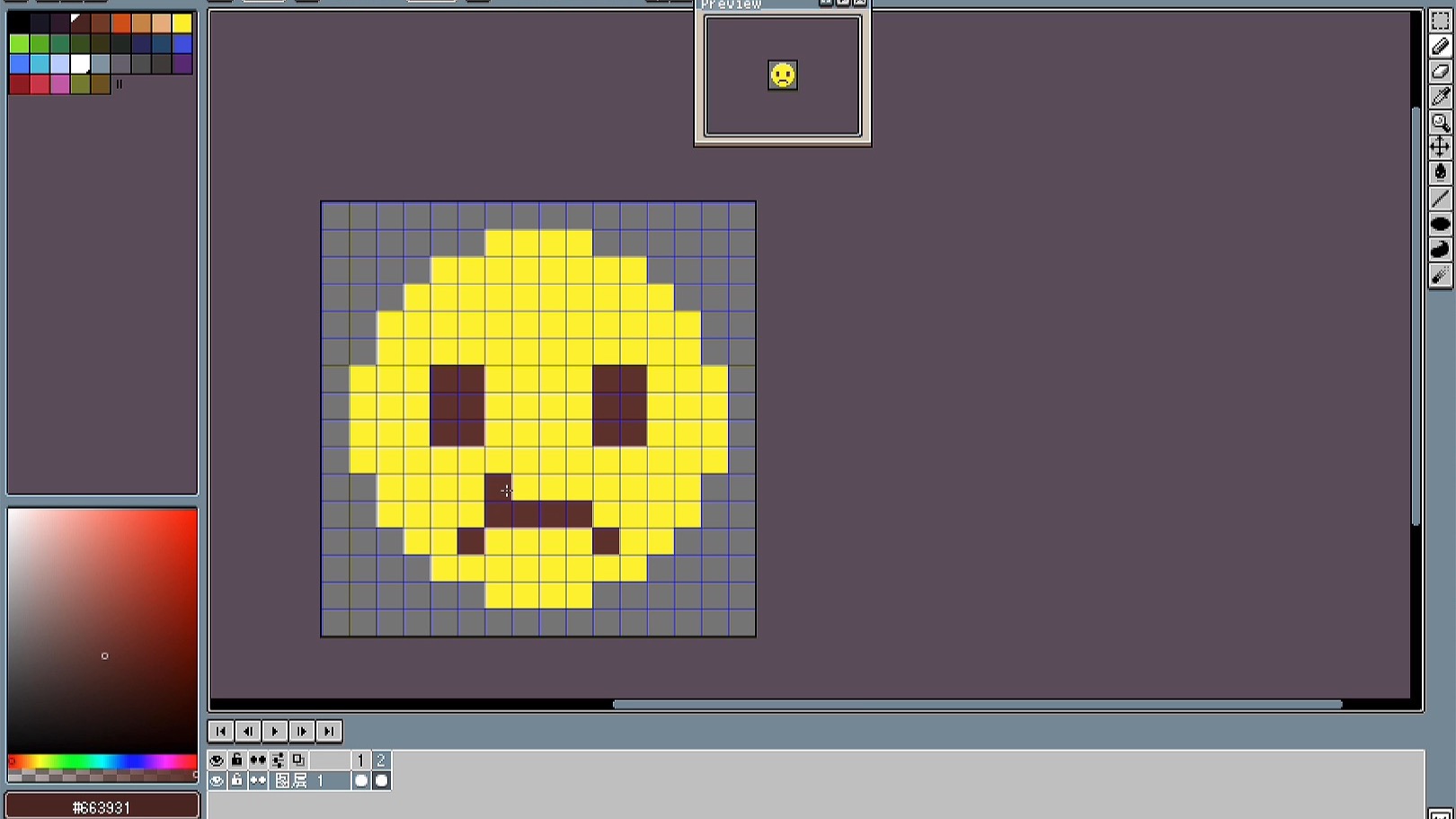This screenshot has height=819, width=1456.
Task: Choose the Move tool with four arrows
Action: [1442, 146]
